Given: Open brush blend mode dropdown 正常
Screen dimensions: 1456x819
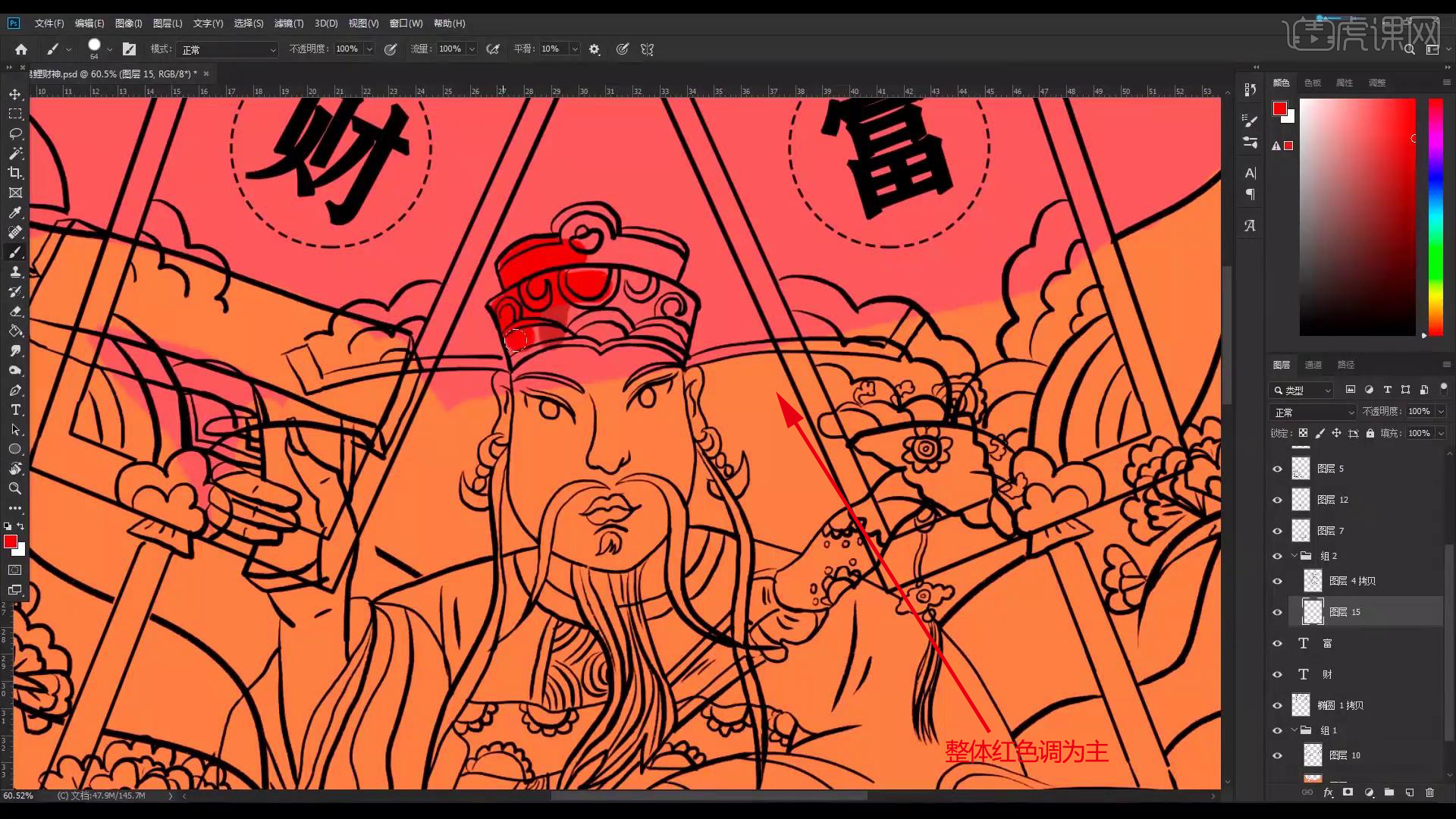Looking at the screenshot, I should coord(228,49).
